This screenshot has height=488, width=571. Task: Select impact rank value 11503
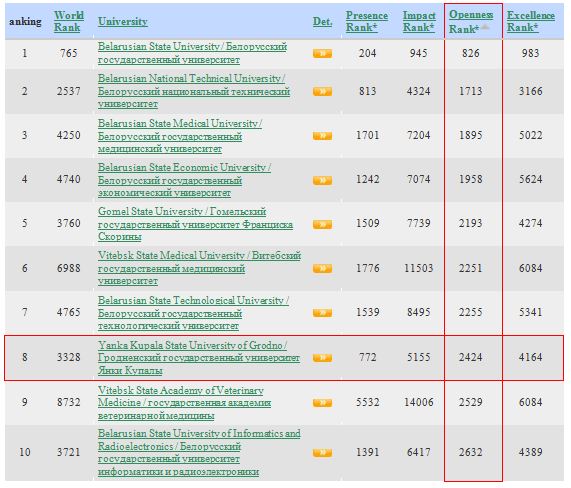419,268
